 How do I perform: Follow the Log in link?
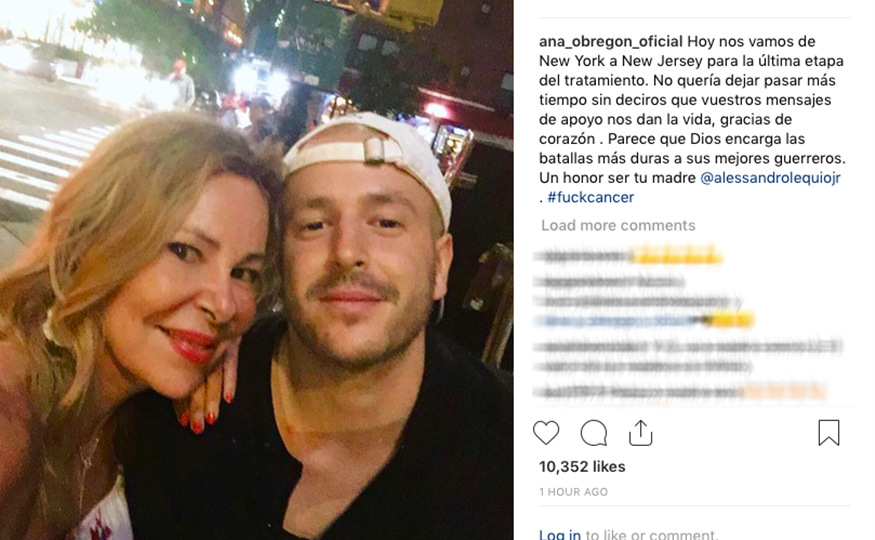tap(560, 534)
